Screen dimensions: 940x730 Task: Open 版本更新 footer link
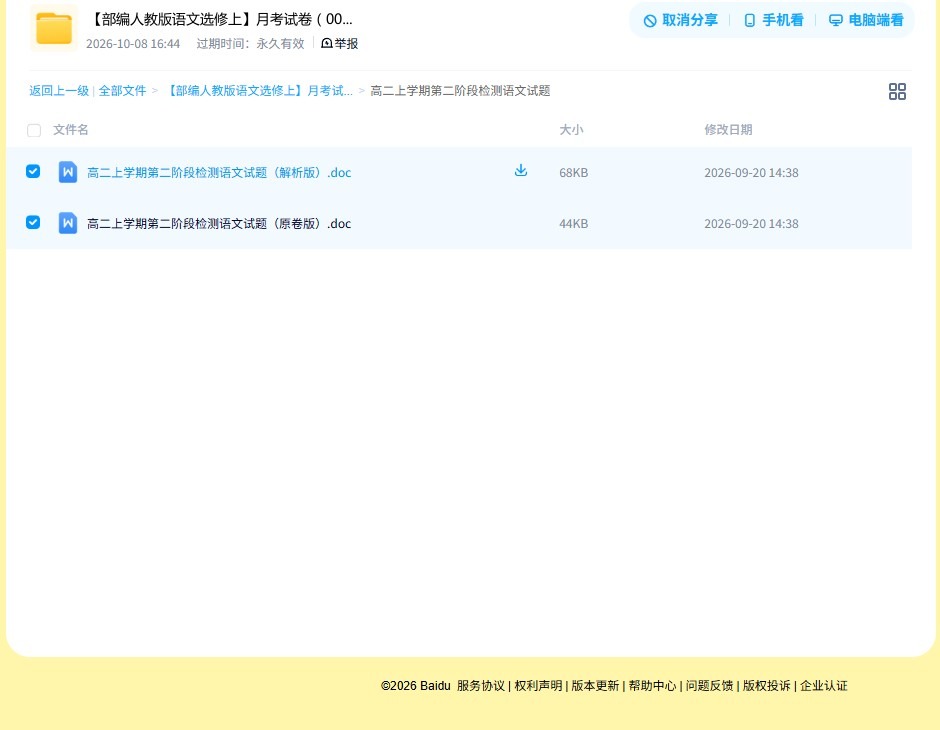[595, 686]
